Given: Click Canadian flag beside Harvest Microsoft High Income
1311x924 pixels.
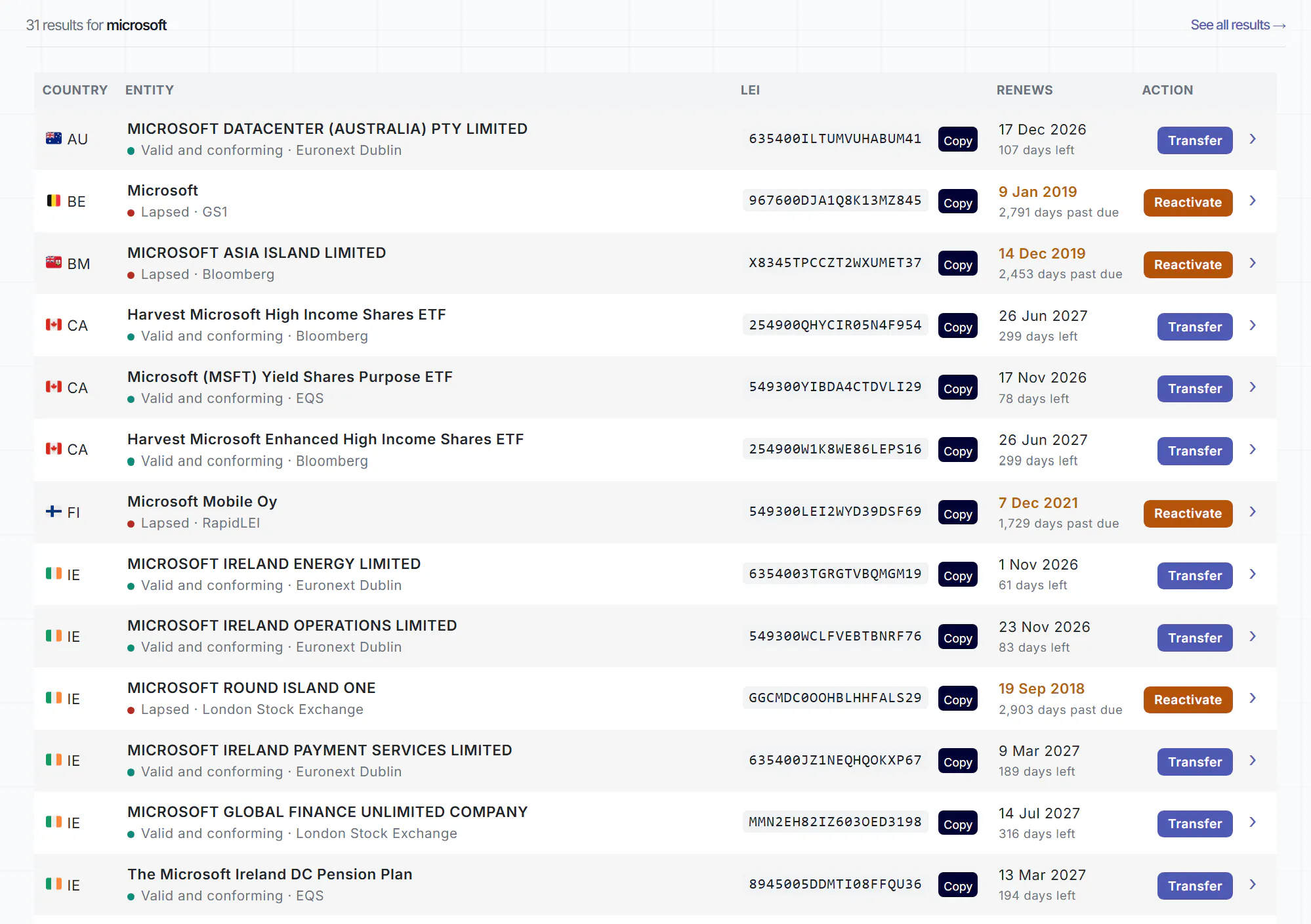Looking at the screenshot, I should tap(54, 325).
